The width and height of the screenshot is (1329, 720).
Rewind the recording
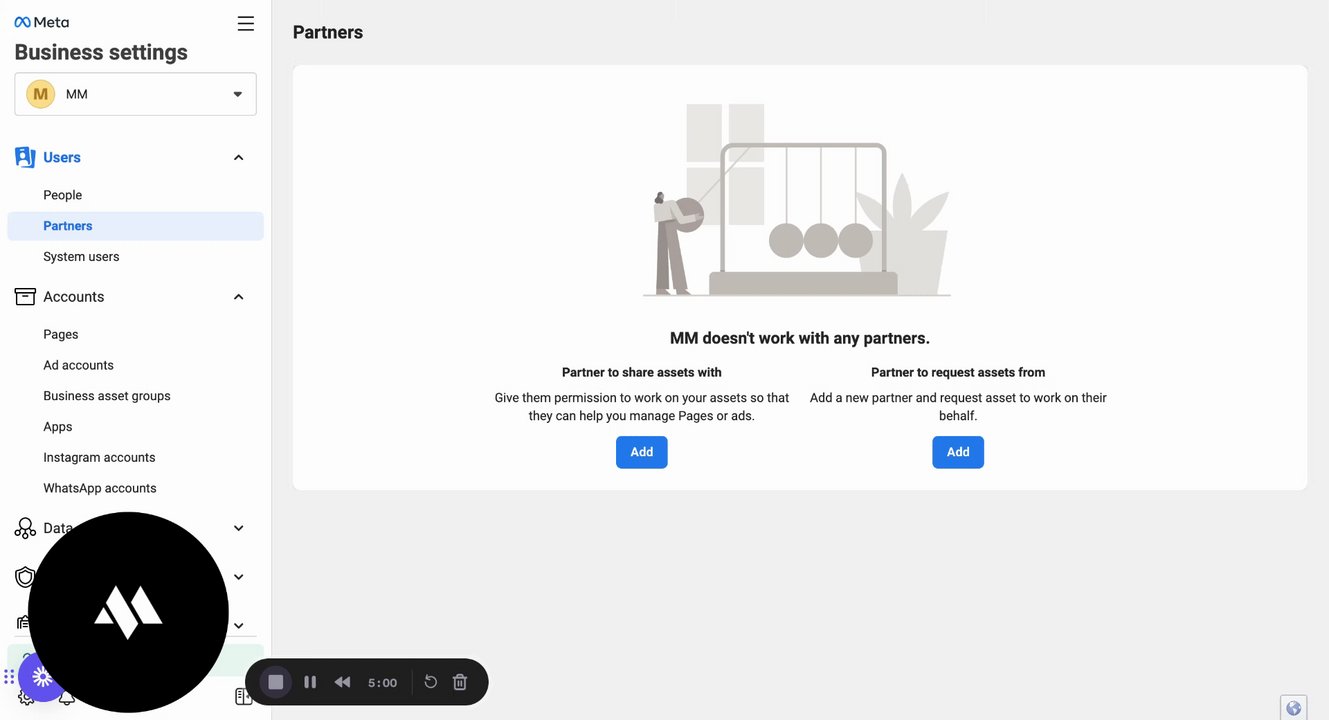coord(342,682)
